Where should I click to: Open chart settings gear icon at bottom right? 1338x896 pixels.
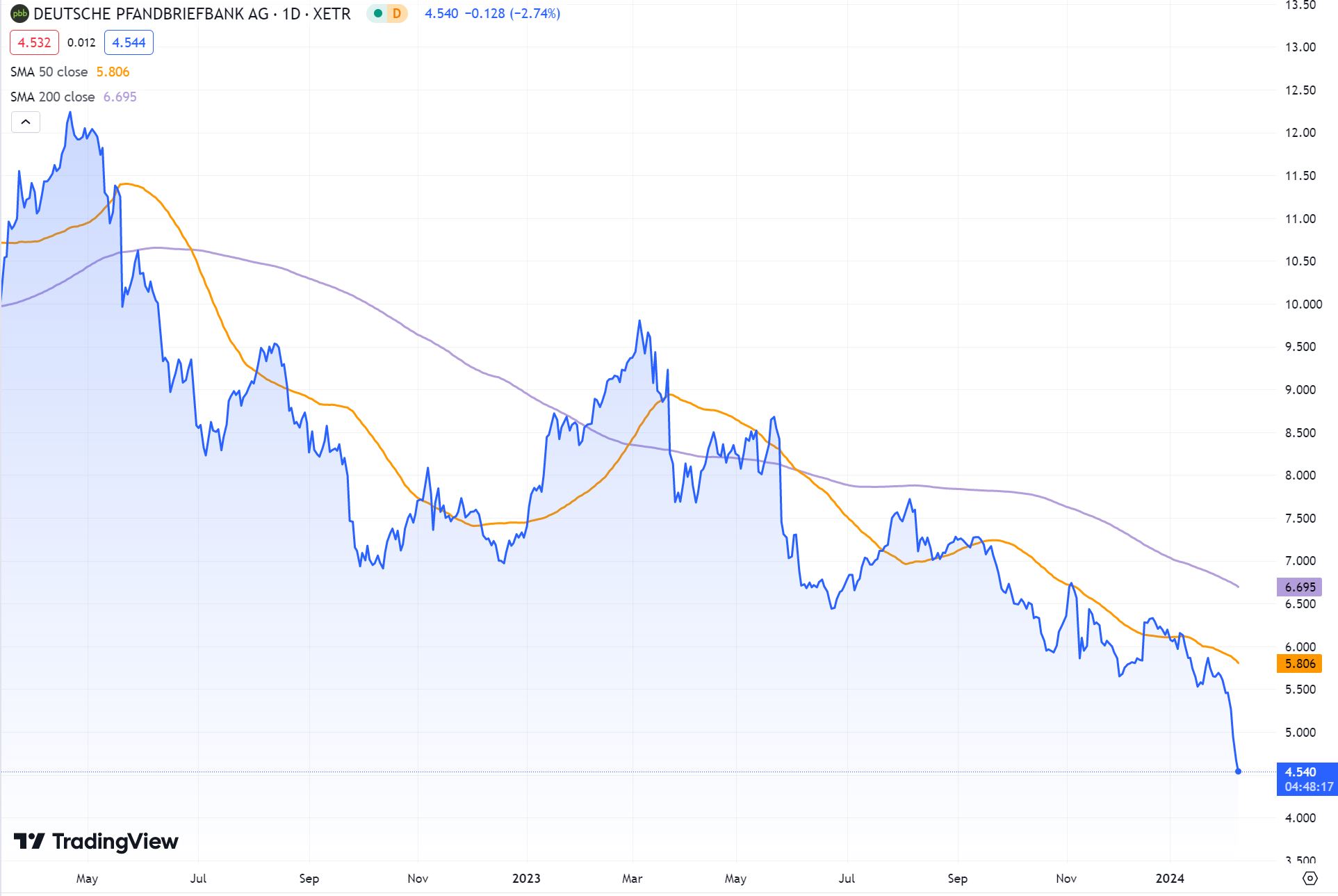1310,879
